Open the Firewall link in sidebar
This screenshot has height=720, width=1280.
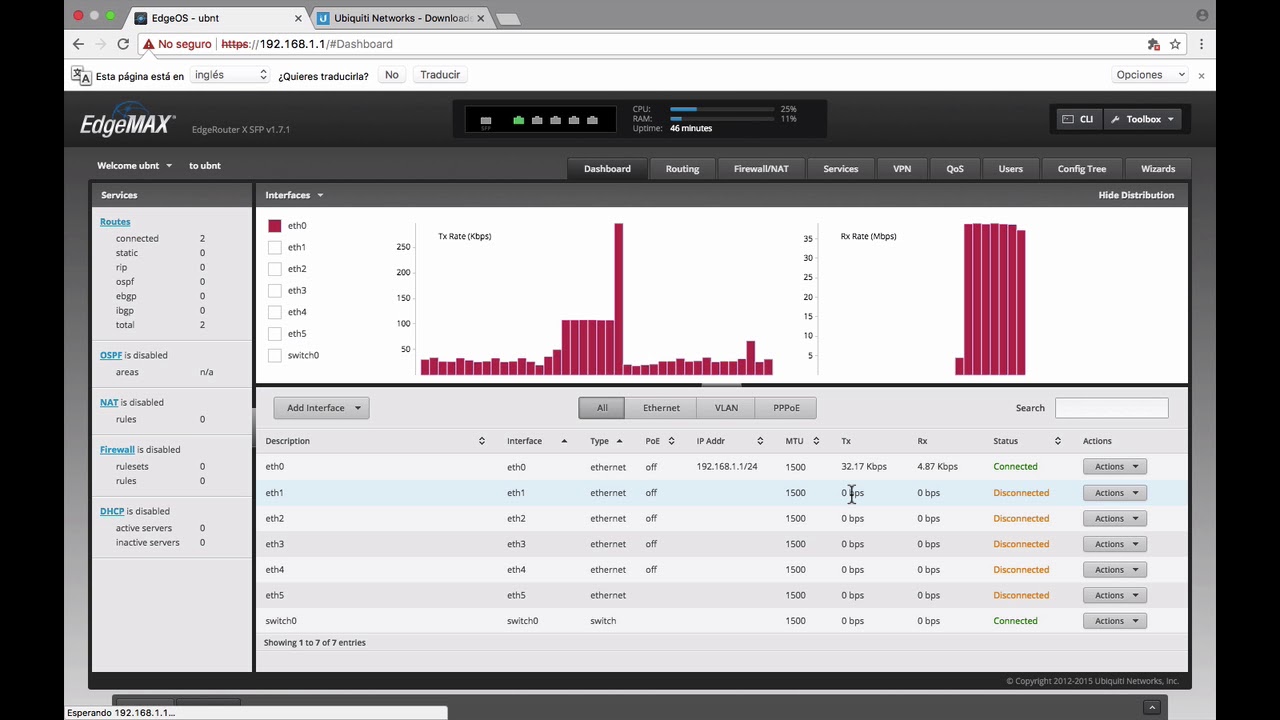coord(117,450)
